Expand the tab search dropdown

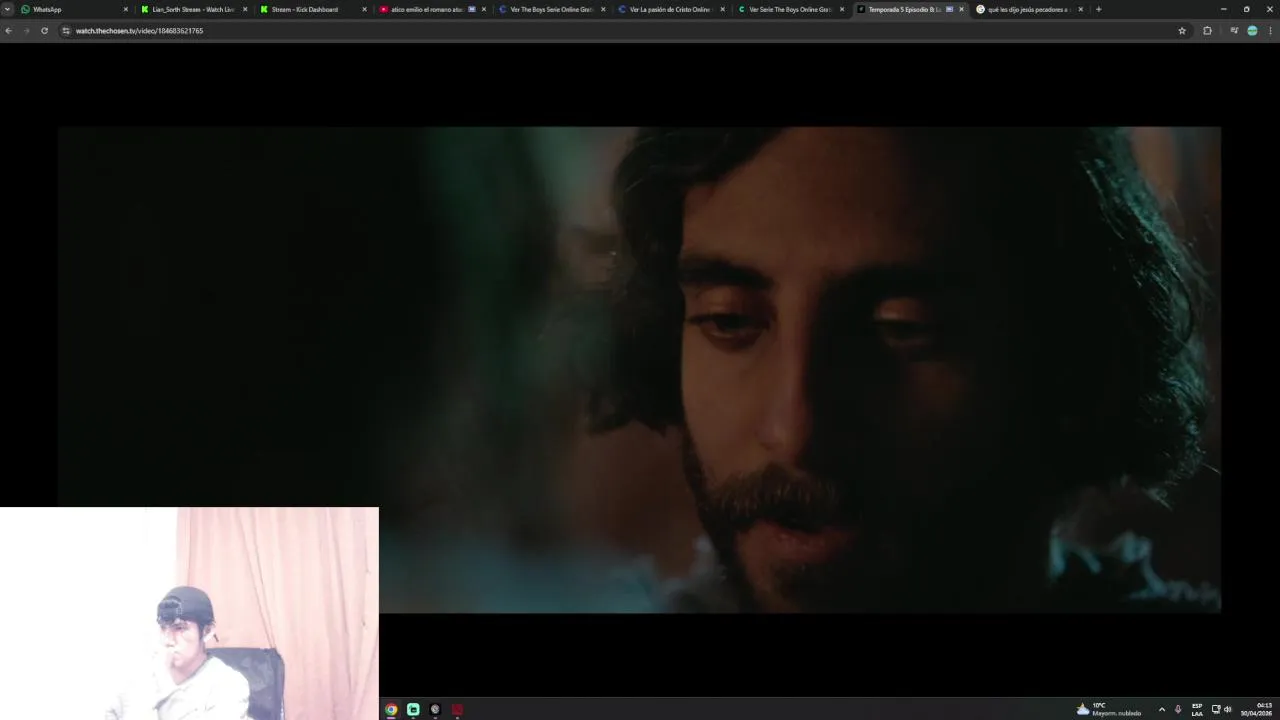click(x=7, y=9)
